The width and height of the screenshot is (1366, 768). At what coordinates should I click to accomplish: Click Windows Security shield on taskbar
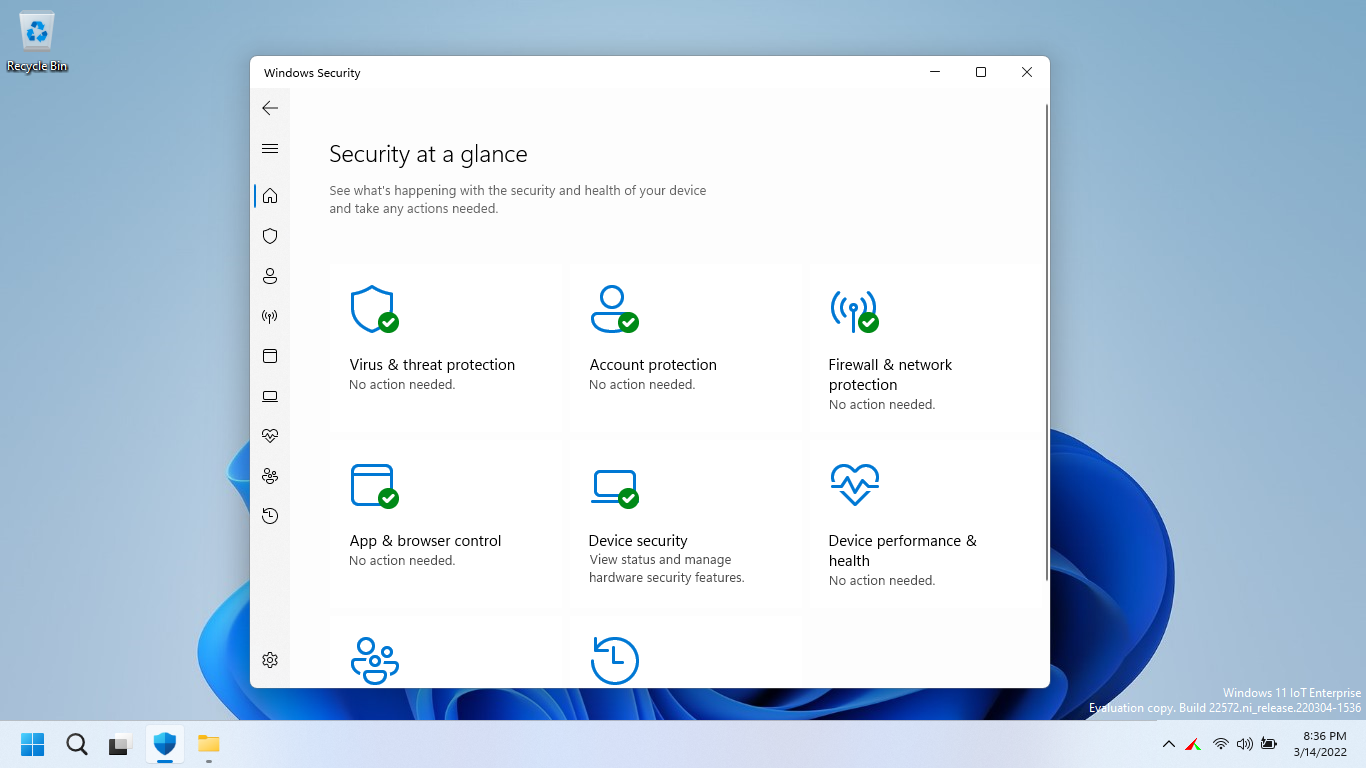pyautogui.click(x=165, y=744)
